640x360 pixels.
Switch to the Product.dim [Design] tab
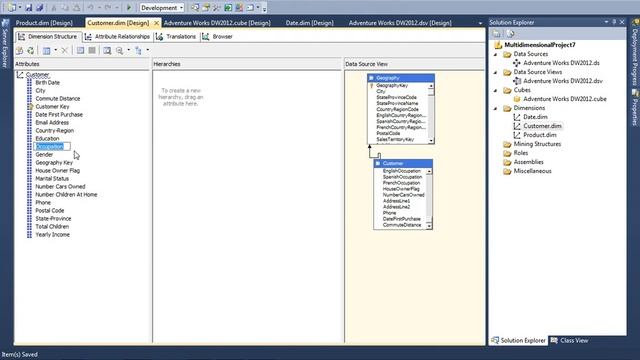(44, 23)
